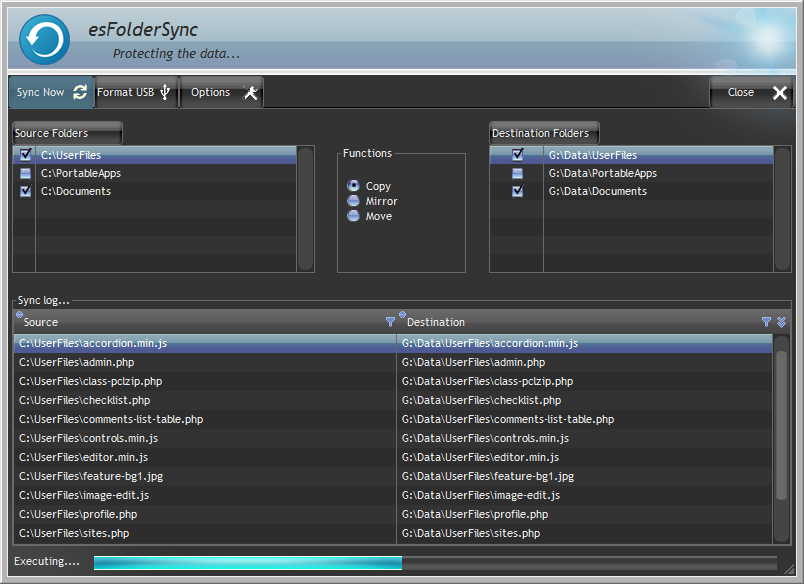The width and height of the screenshot is (804, 584).
Task: Uncheck the C:\UserFiles source folder checkbox
Action: pyautogui.click(x=26, y=155)
